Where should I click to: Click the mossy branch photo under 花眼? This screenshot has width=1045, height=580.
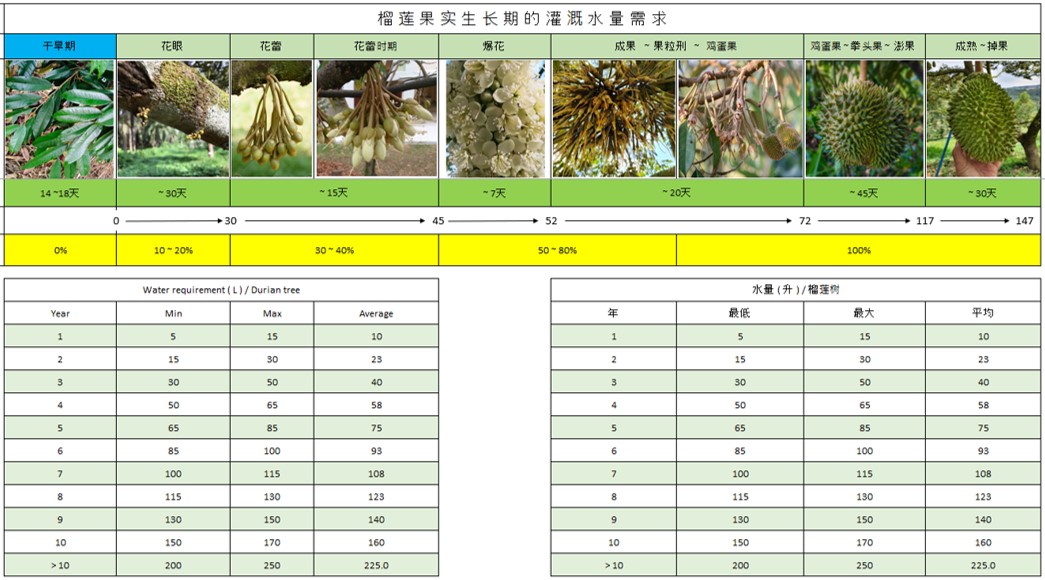click(173, 118)
